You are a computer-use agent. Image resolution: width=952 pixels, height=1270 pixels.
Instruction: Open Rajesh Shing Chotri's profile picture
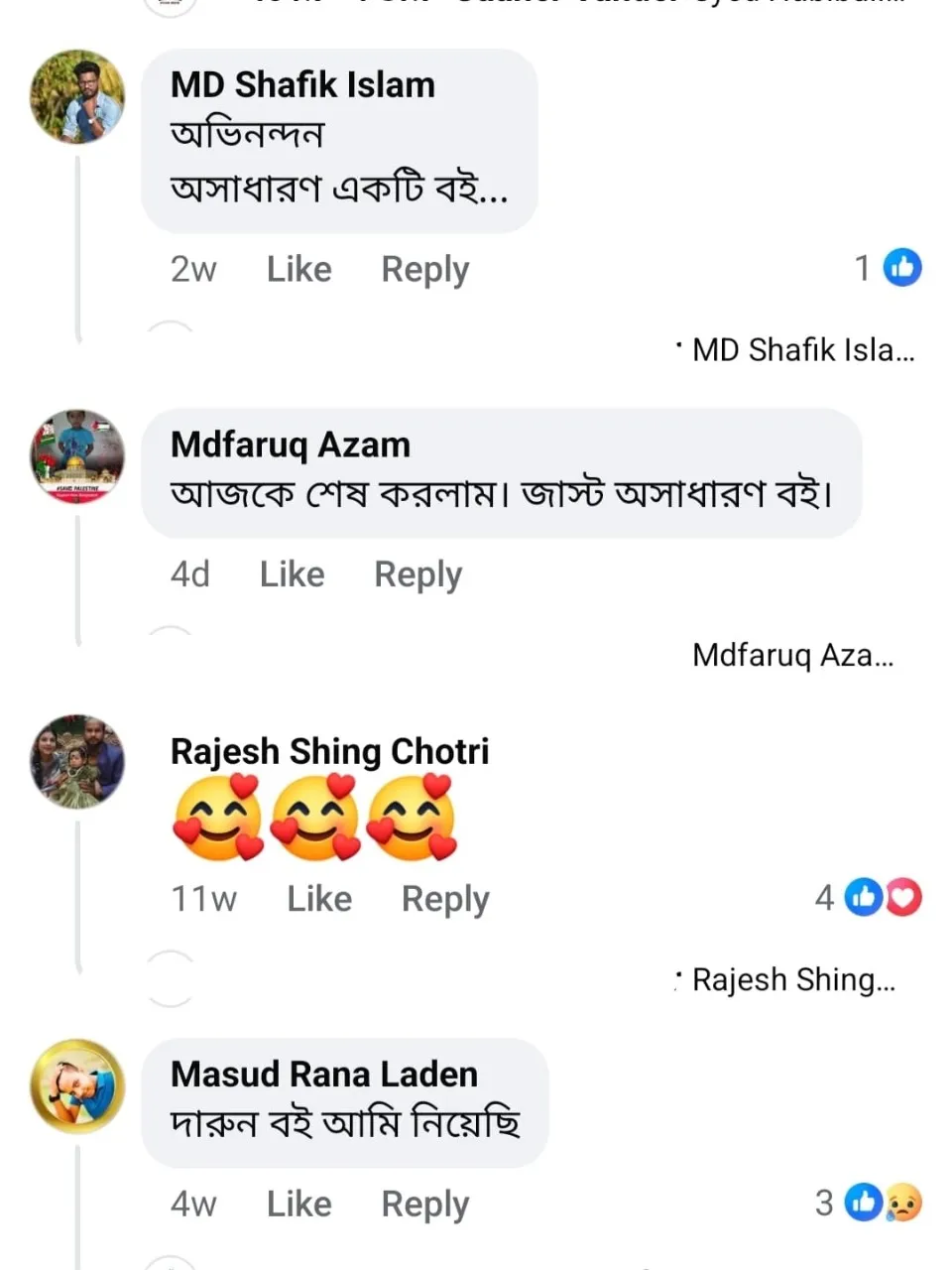click(x=77, y=761)
